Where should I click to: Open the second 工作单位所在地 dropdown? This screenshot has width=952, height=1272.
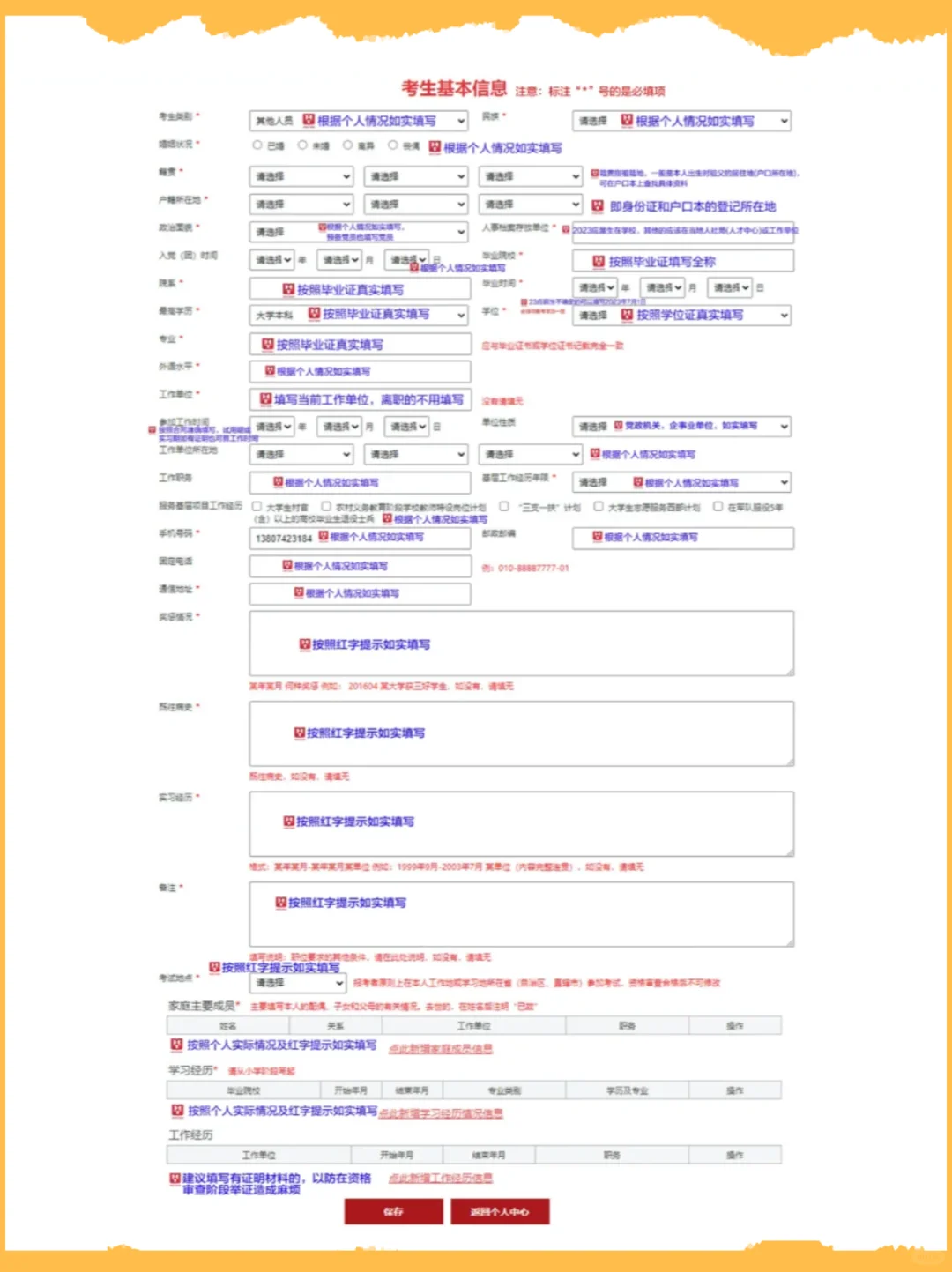pos(416,454)
